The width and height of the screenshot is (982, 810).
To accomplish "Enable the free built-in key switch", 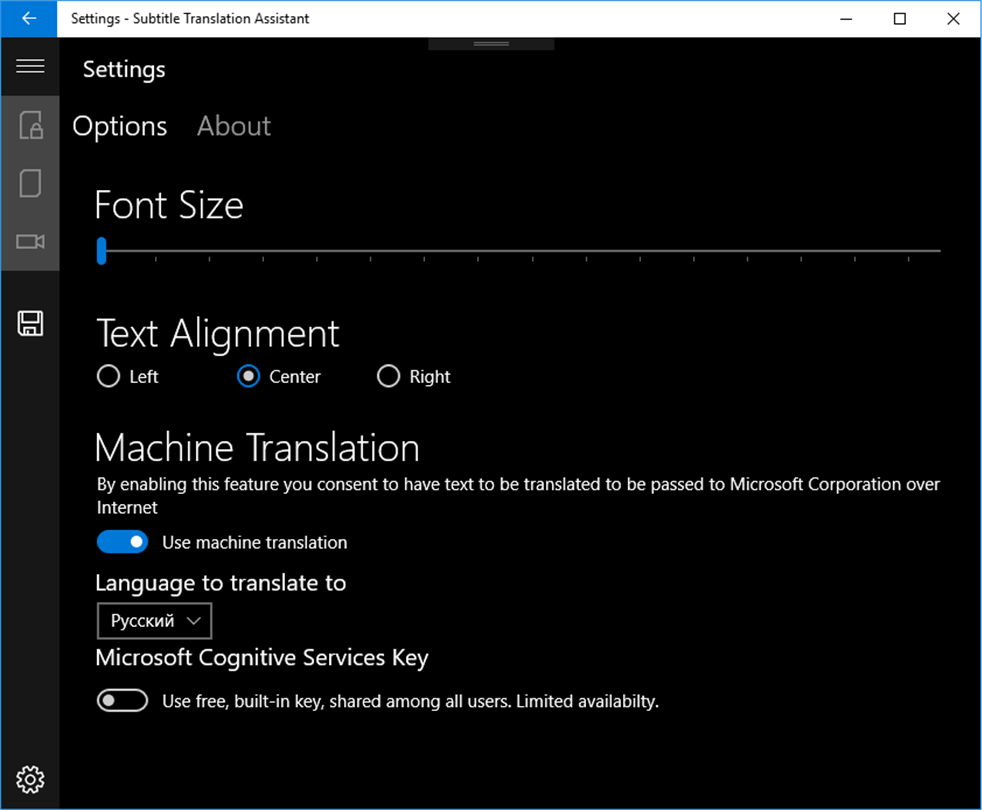I will tap(122, 701).
